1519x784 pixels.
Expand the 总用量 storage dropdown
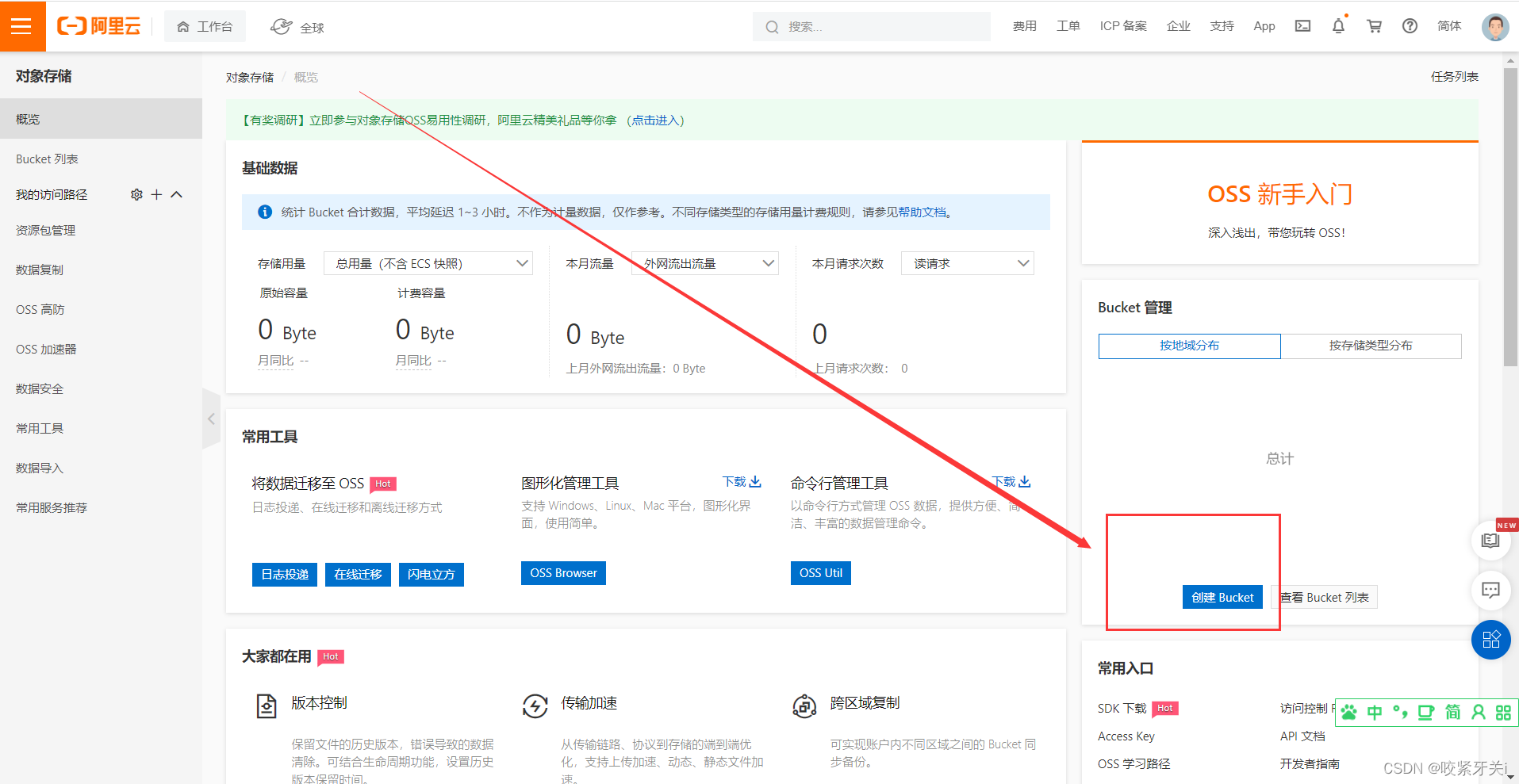tap(428, 263)
